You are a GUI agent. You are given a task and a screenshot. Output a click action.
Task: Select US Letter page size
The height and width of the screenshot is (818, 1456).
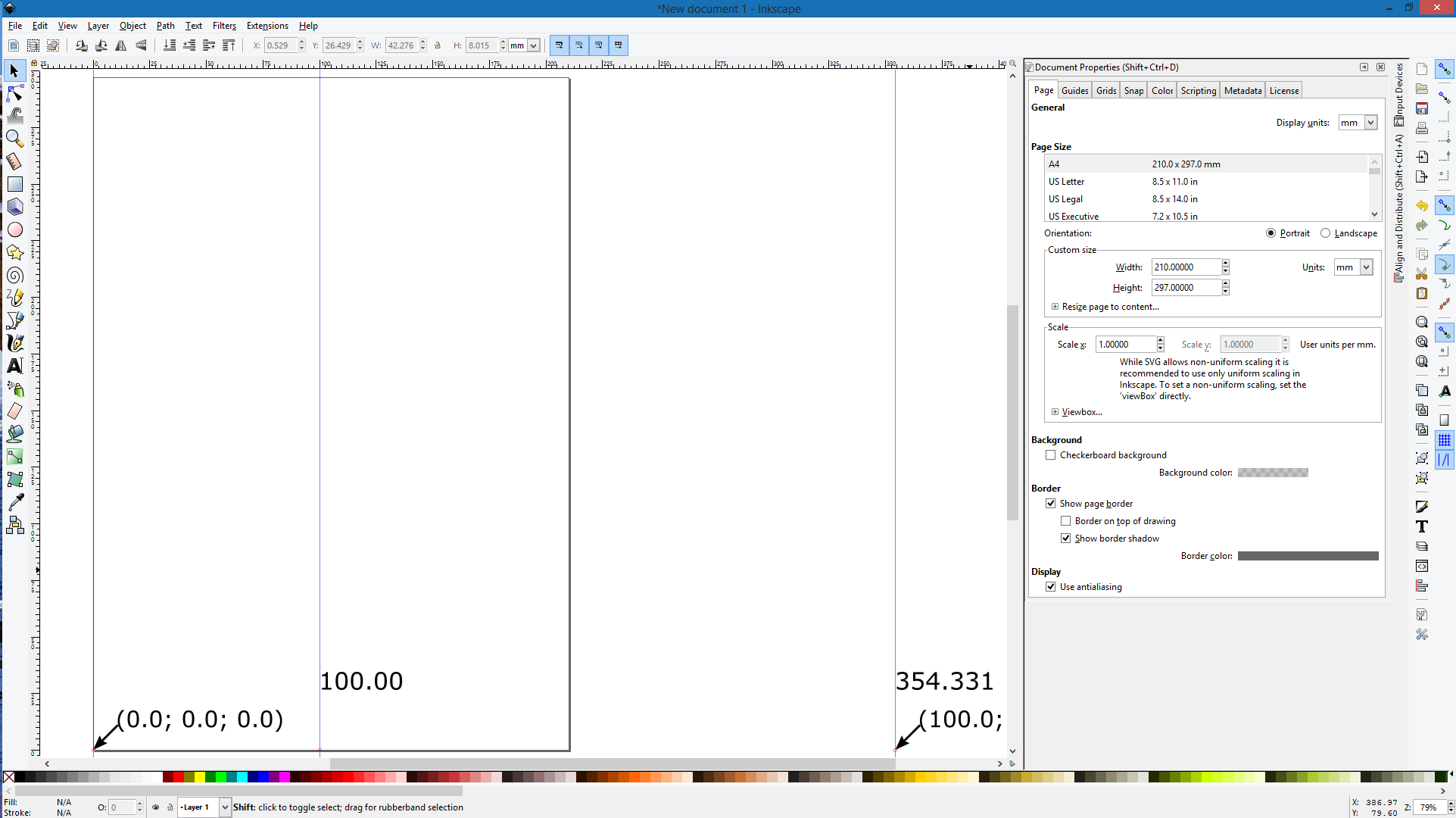[x=1208, y=182]
